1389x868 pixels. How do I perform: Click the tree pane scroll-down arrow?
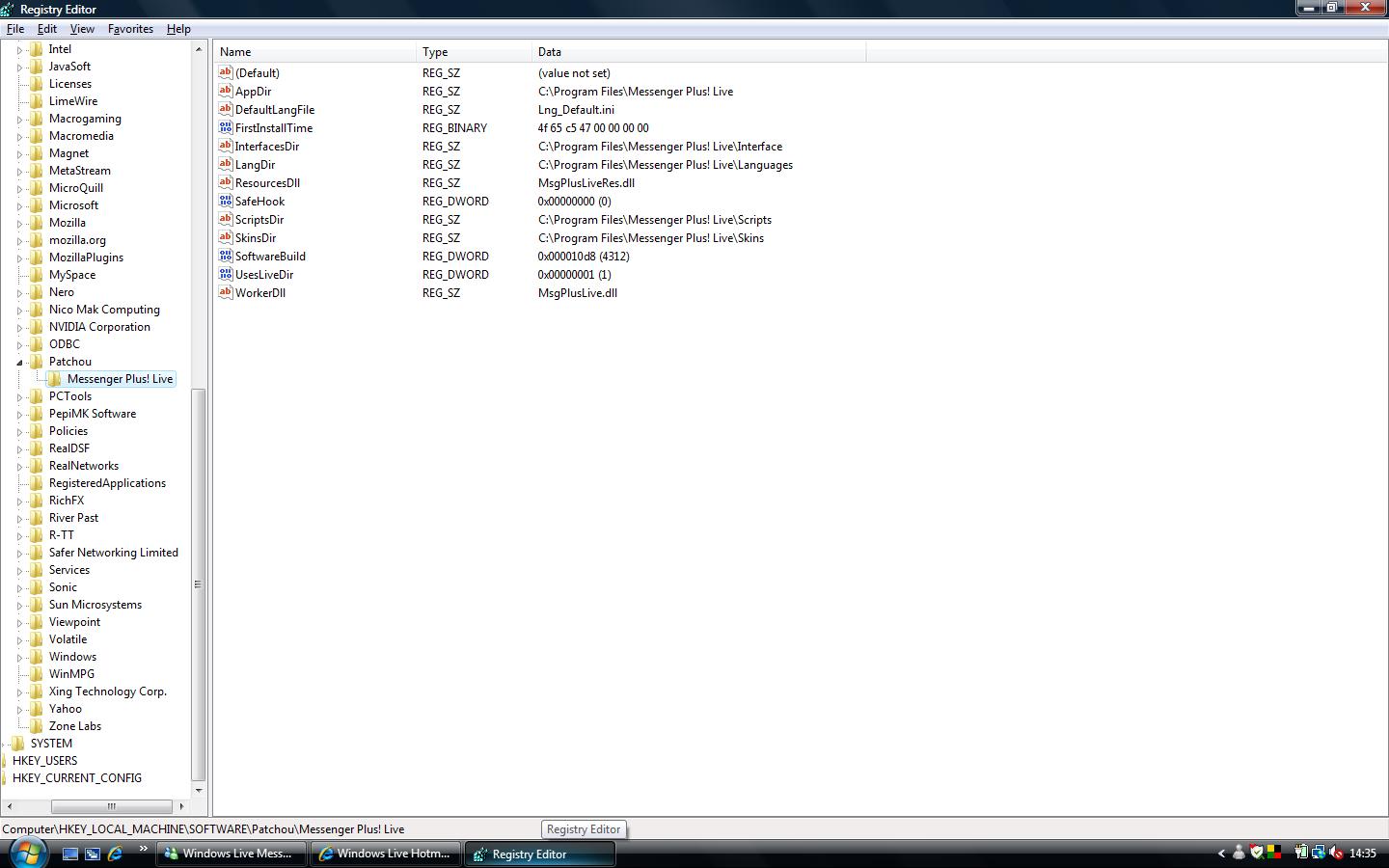click(199, 791)
